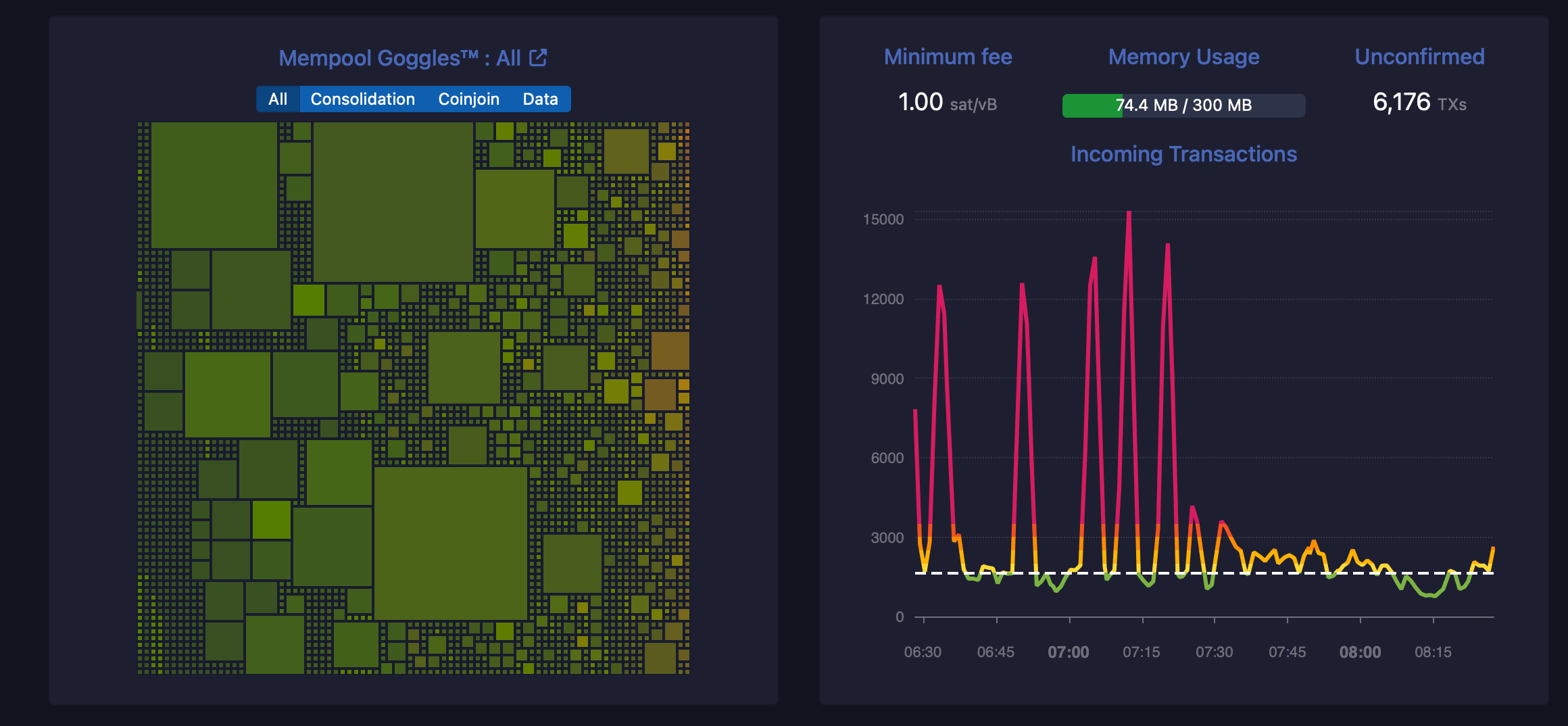Click the Memory Usage progress bar

click(1183, 105)
